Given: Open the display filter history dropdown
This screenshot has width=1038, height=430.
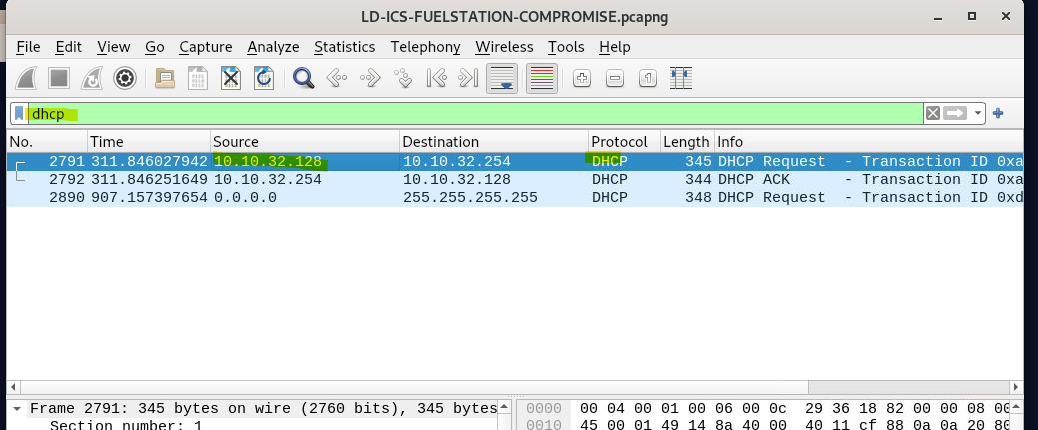Looking at the screenshot, I should [978, 113].
